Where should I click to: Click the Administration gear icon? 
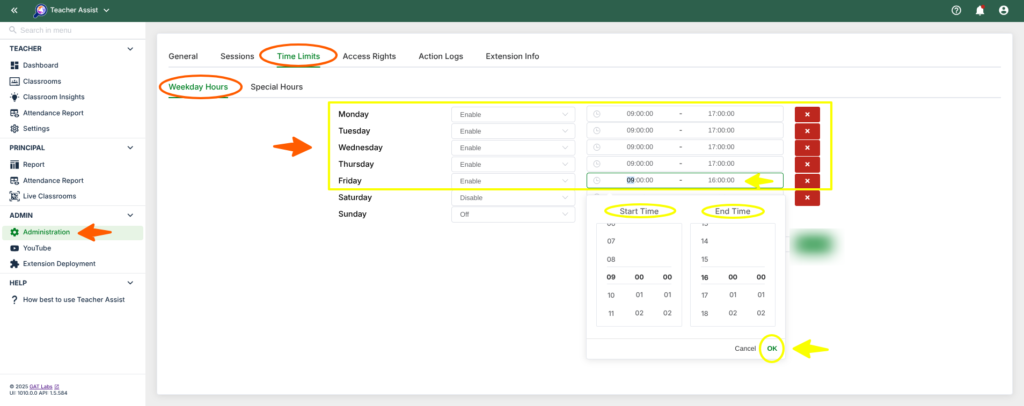click(14, 232)
